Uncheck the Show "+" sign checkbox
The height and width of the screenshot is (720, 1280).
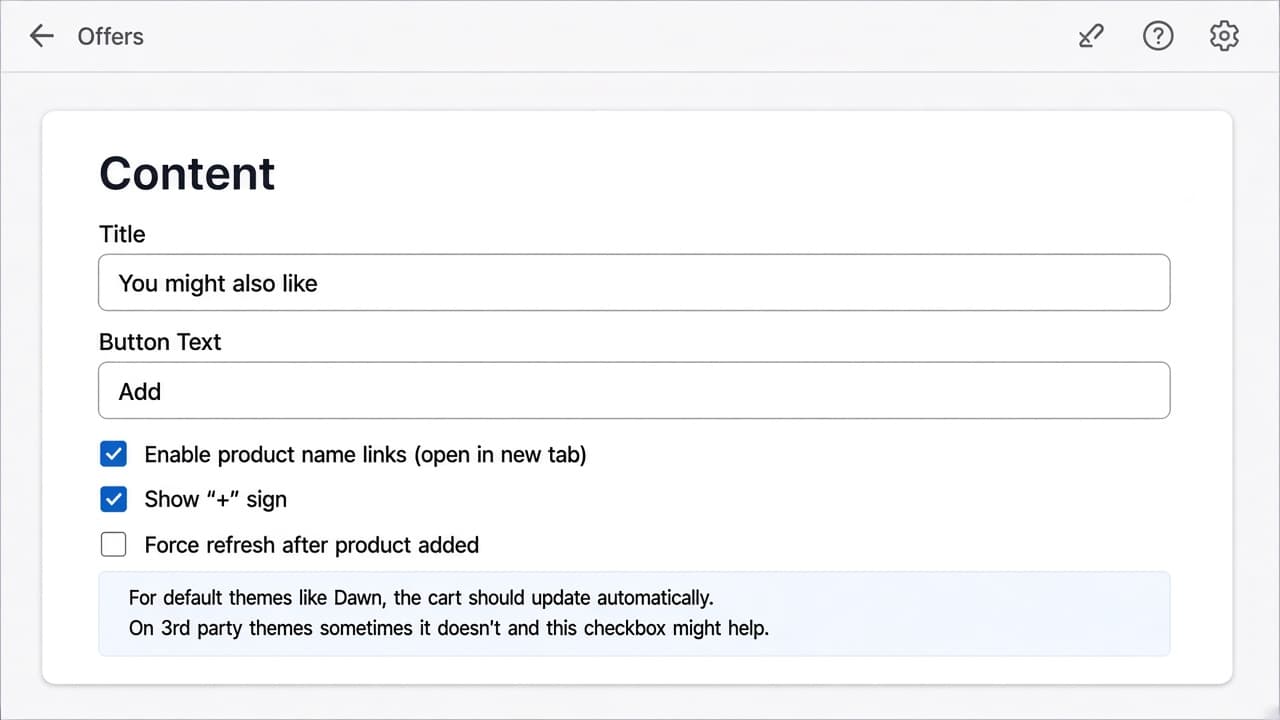click(x=114, y=499)
